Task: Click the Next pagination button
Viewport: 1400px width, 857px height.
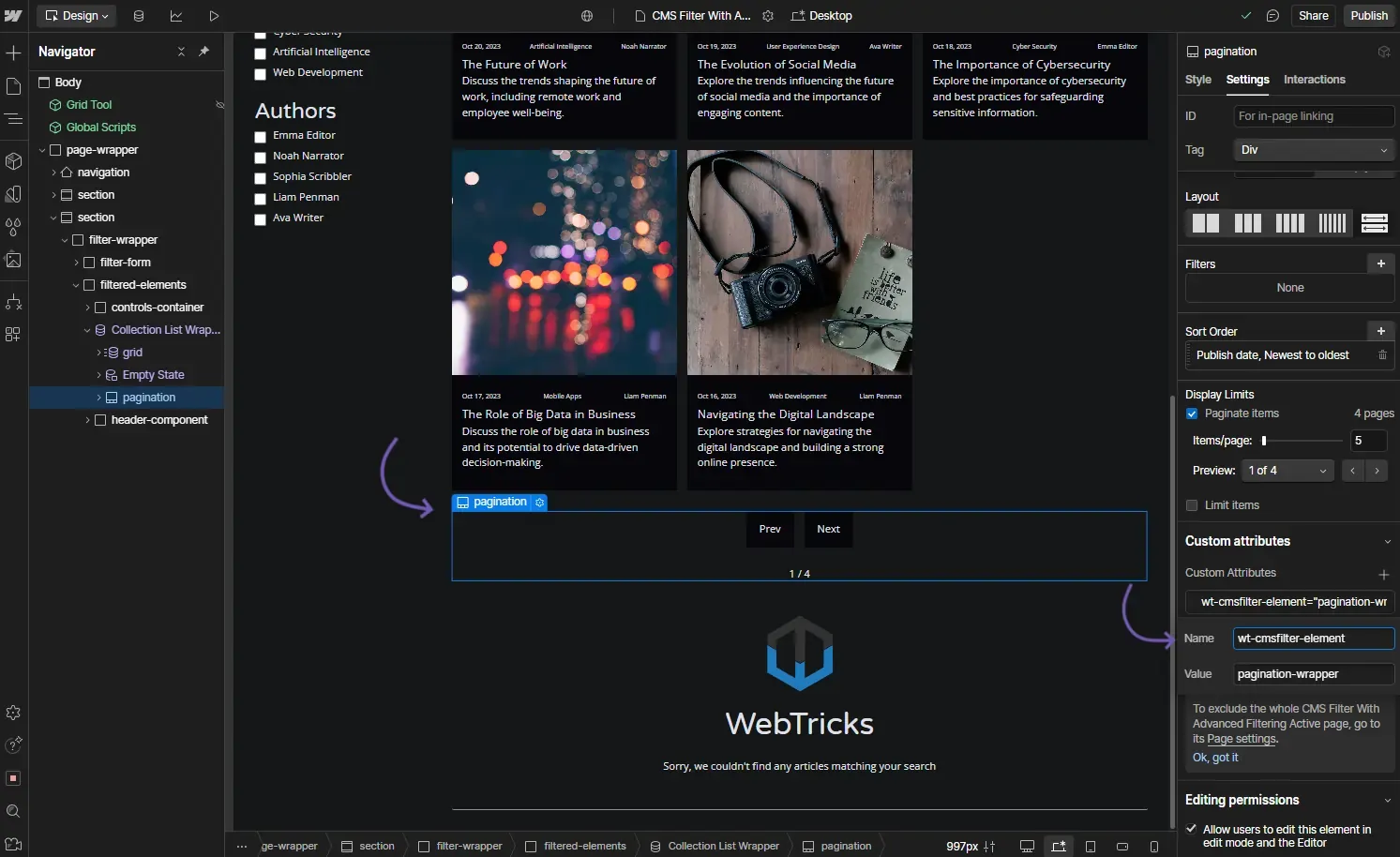Action: coord(828,530)
